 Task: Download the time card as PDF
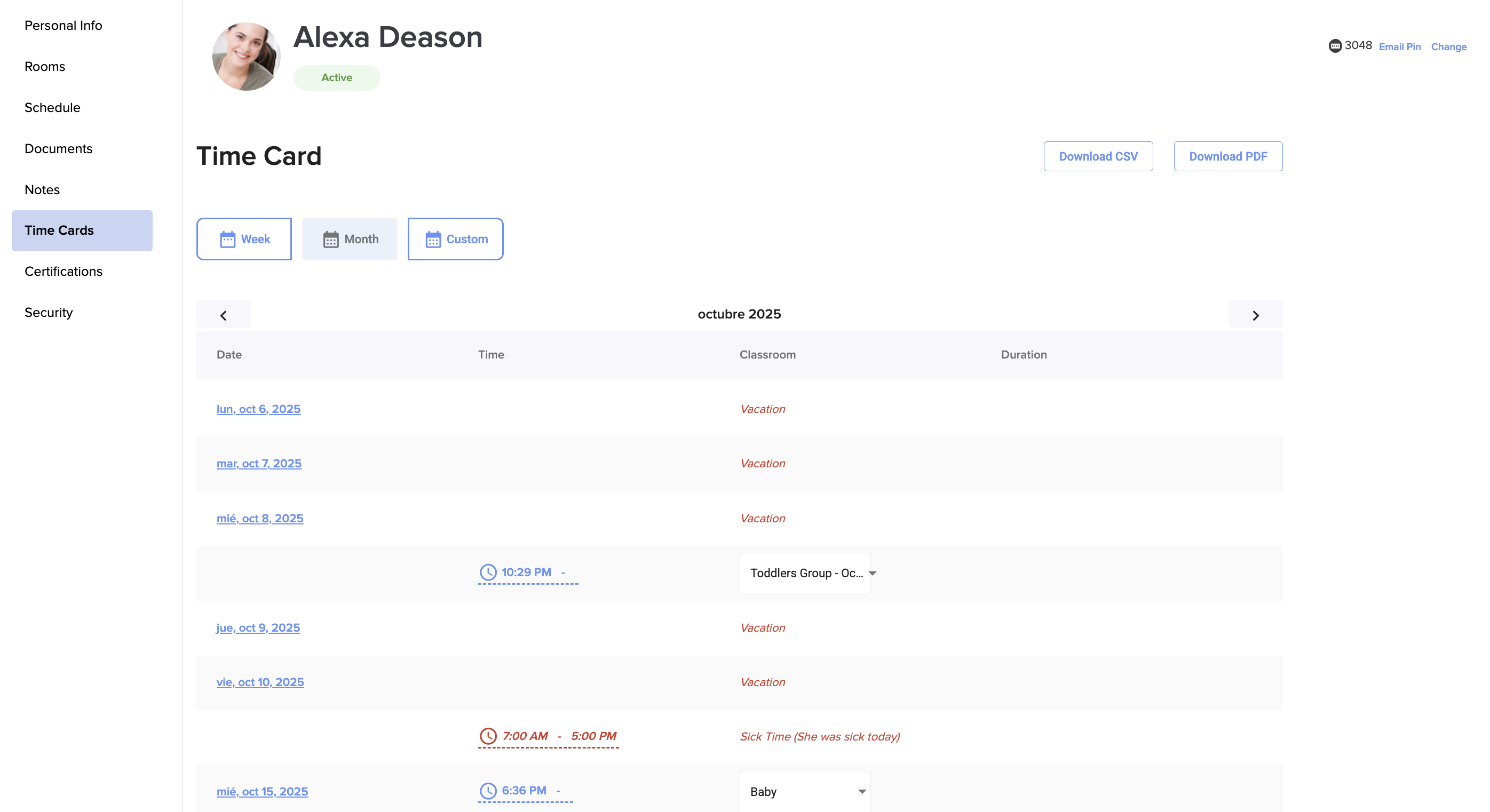coord(1227,156)
